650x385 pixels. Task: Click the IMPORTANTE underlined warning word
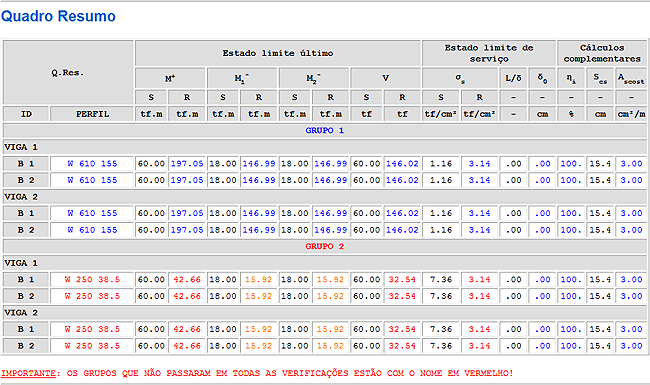click(28, 373)
